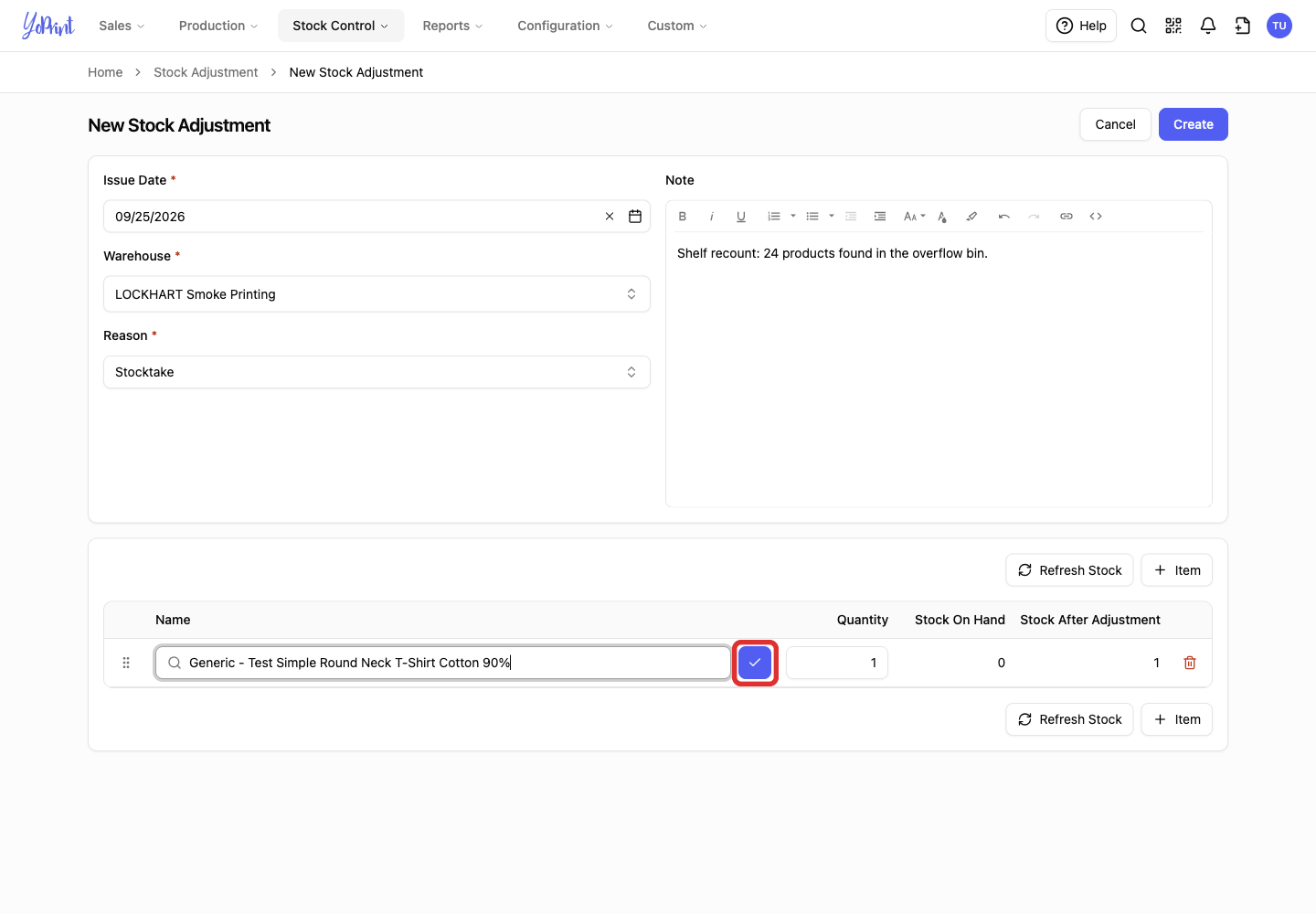Open the Issue Date calendar picker
This screenshot has height=914, width=1316.
coord(635,217)
